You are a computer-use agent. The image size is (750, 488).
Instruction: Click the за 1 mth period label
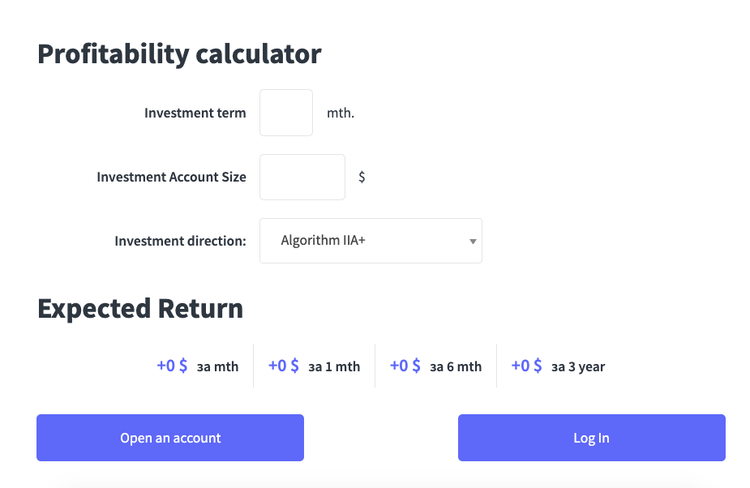[334, 367]
